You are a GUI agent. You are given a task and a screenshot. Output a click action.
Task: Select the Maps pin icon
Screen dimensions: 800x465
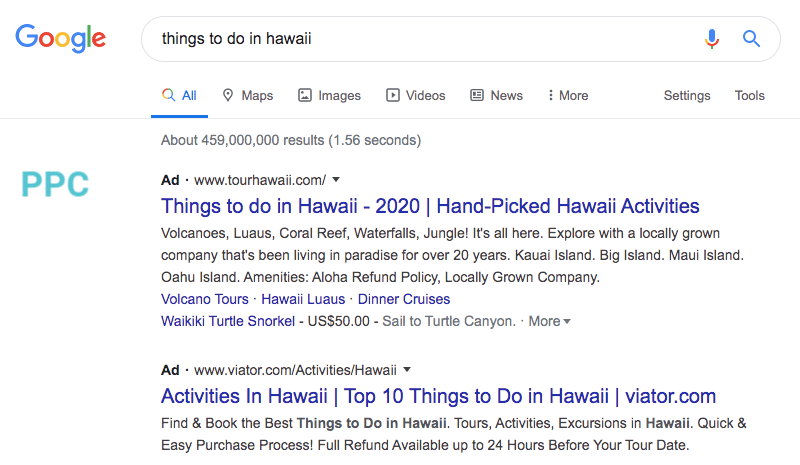[x=228, y=95]
